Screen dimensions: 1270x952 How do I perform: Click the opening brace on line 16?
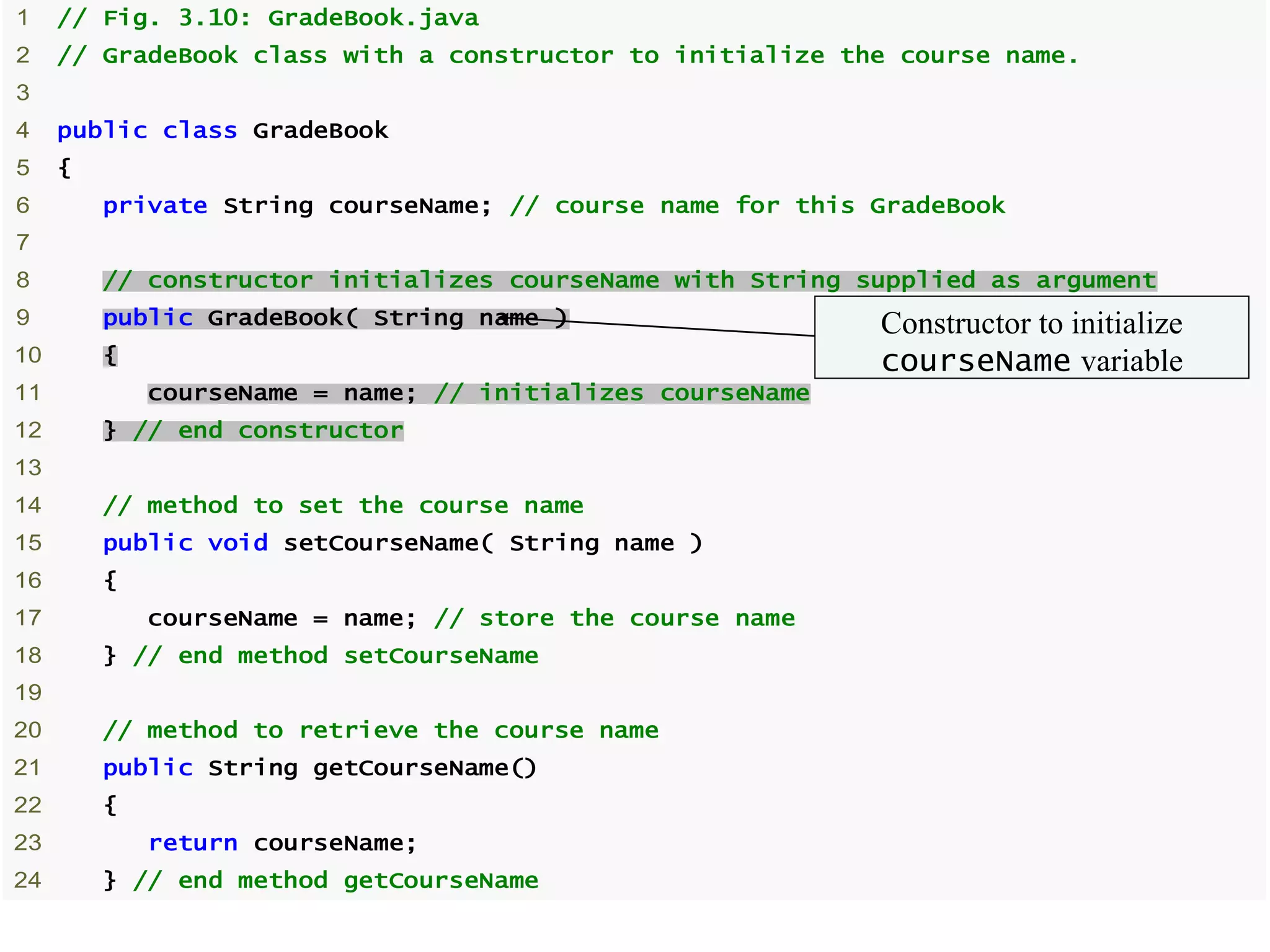click(110, 581)
